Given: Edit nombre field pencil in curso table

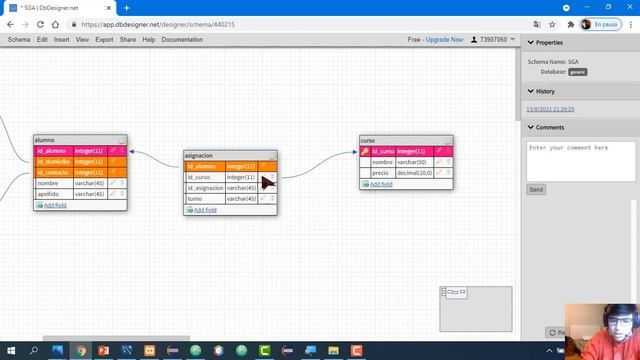Looking at the screenshot, I should (439, 162).
